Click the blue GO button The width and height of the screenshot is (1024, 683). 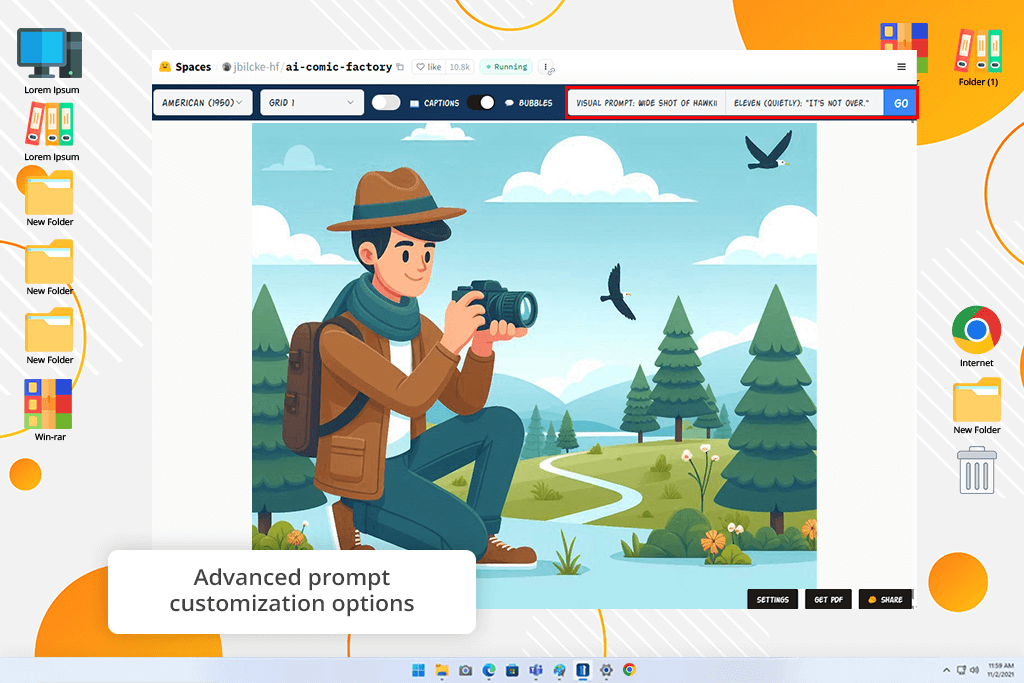point(901,103)
